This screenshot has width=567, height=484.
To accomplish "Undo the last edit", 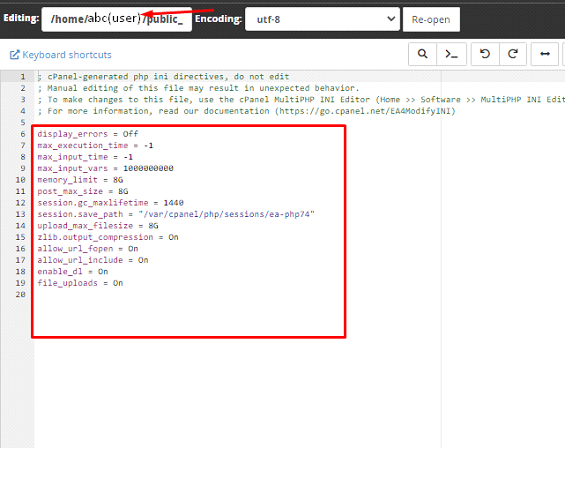I will pyautogui.click(x=485, y=54).
